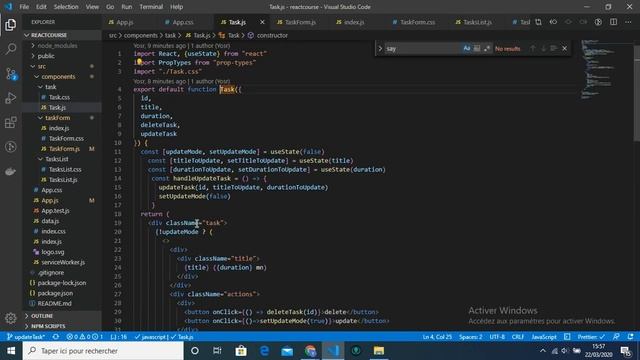Click the open changes icon in editor toolbar
This screenshot has width=640, height=360.
coord(538,22)
